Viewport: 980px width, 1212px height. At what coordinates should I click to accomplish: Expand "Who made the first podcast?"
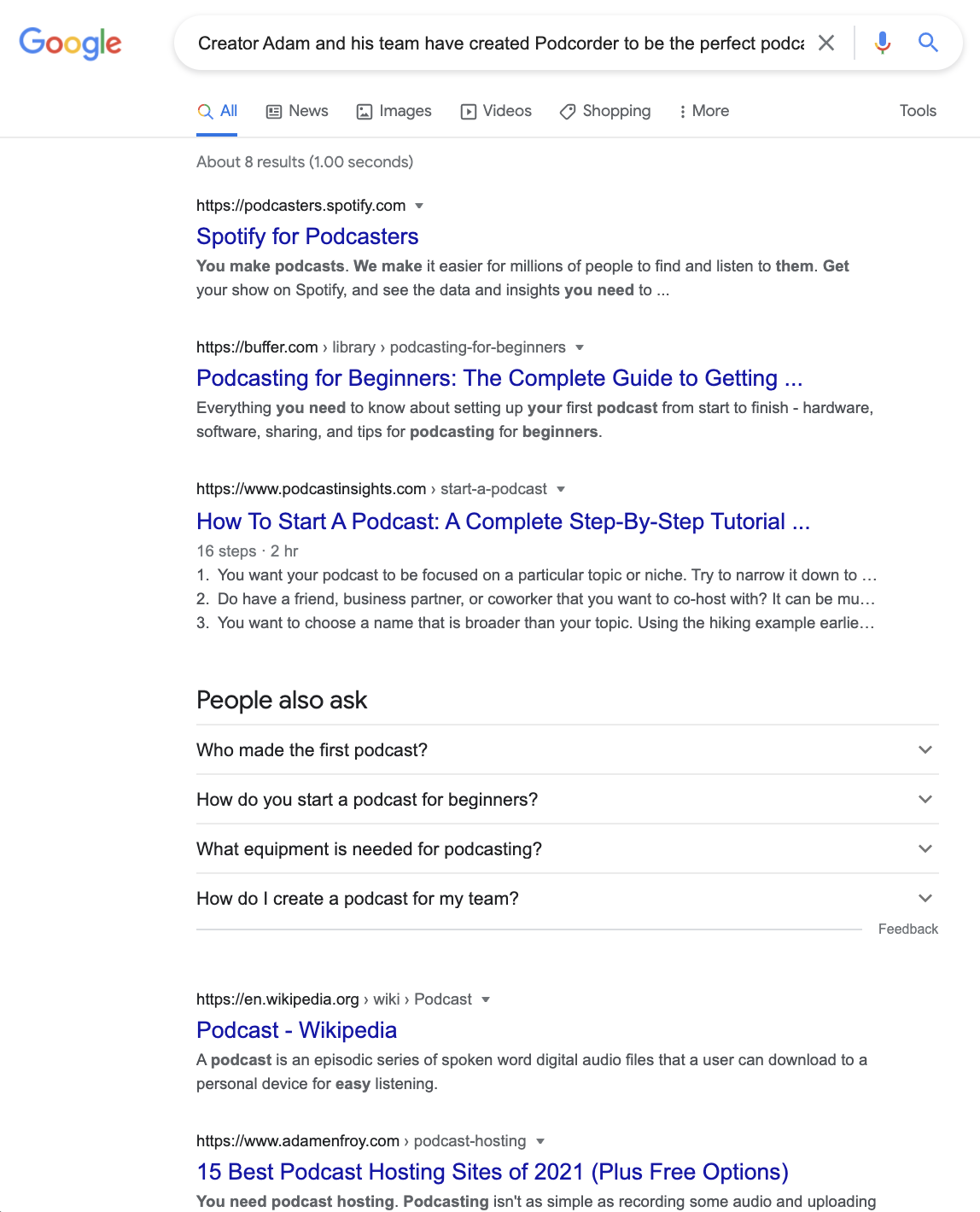(567, 750)
